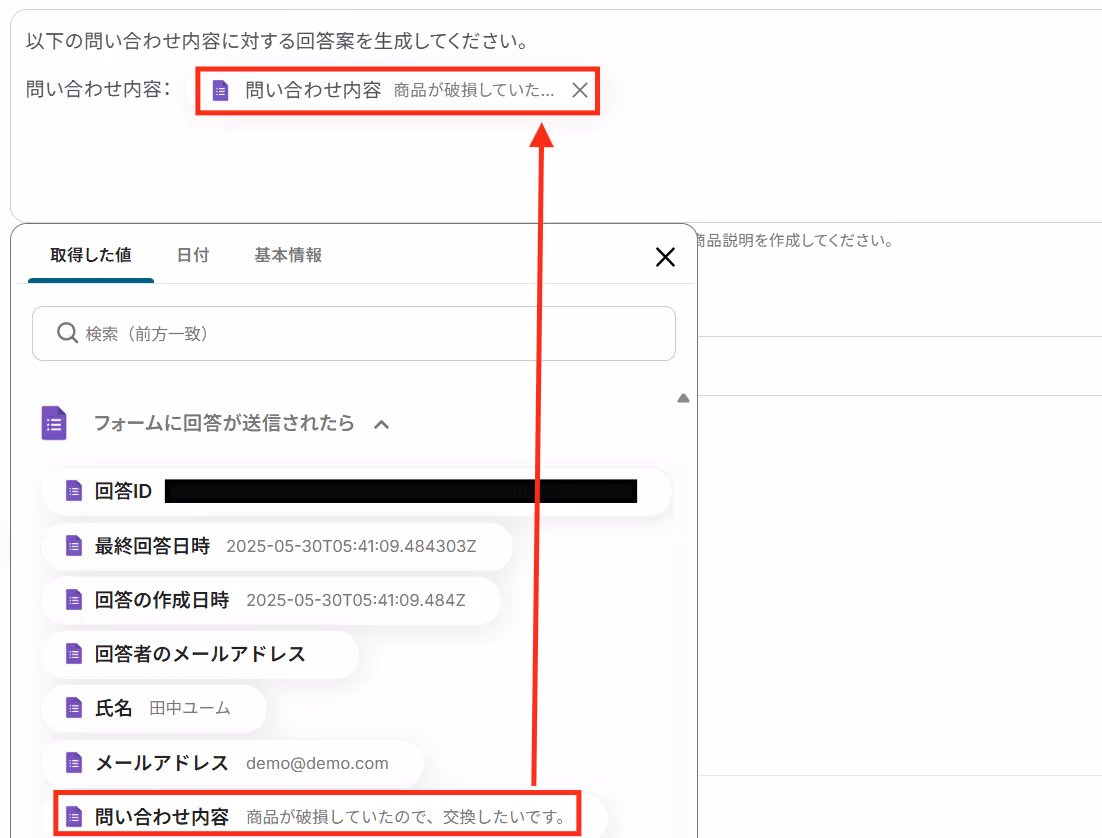Select the 最終回答日時 value
1102x838 pixels.
pyautogui.click(x=276, y=546)
